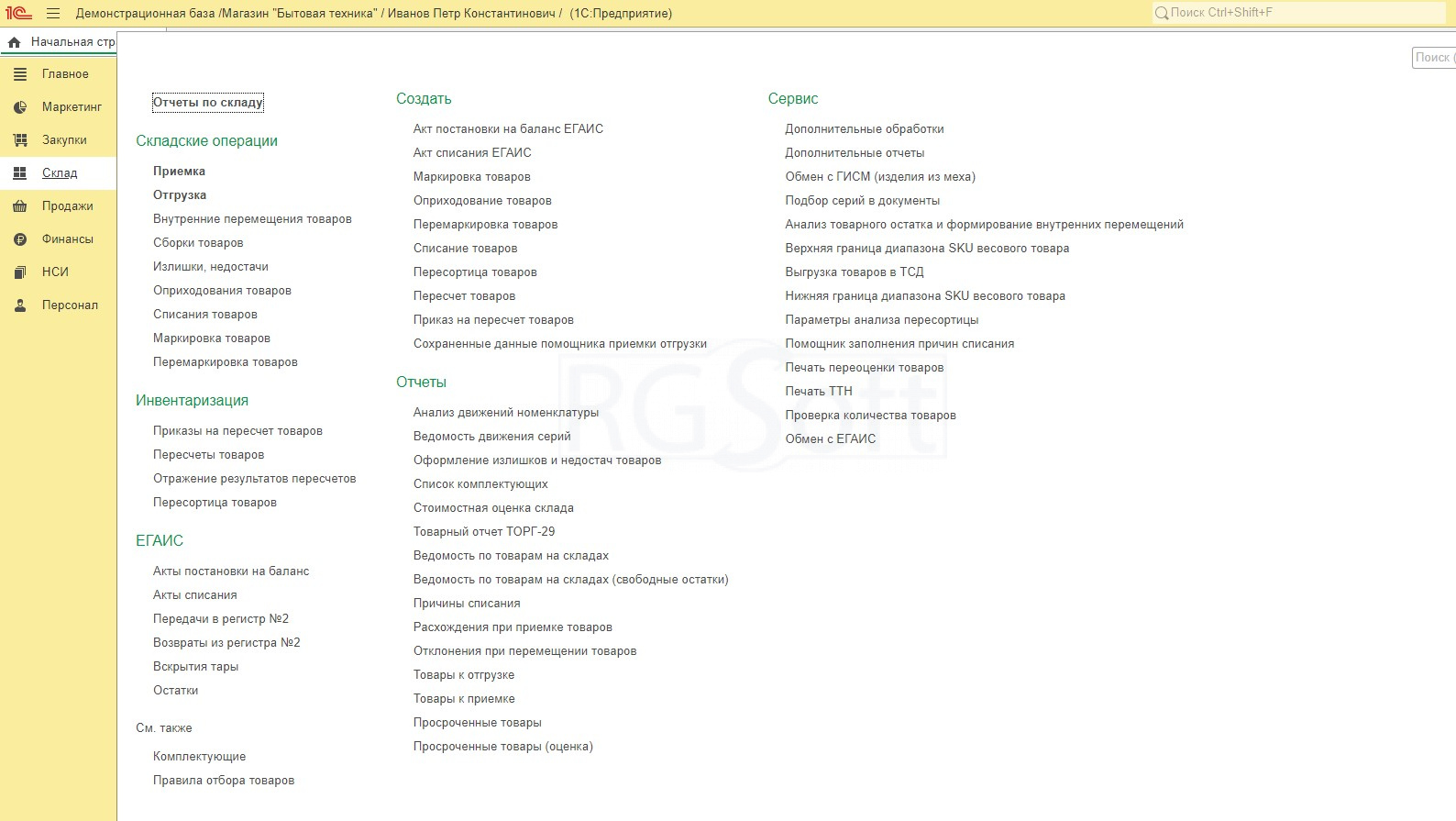The image size is (1456, 821).
Task: Open Акты постановки на баланс
Action: tap(231, 571)
